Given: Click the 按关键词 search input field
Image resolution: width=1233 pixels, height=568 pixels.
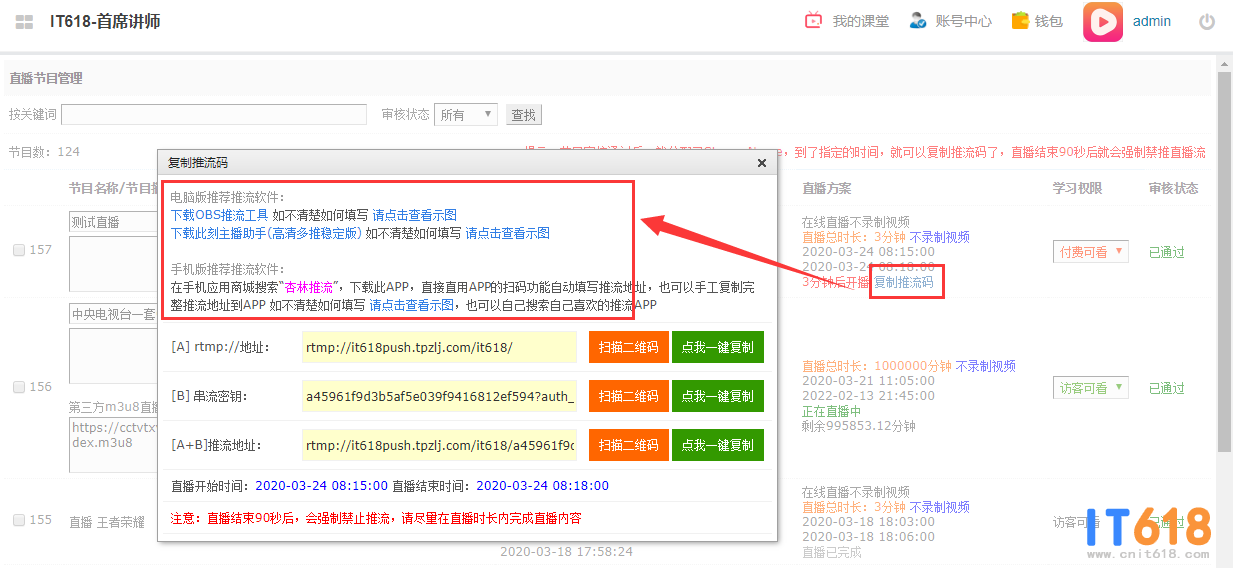Looking at the screenshot, I should click(x=213, y=115).
